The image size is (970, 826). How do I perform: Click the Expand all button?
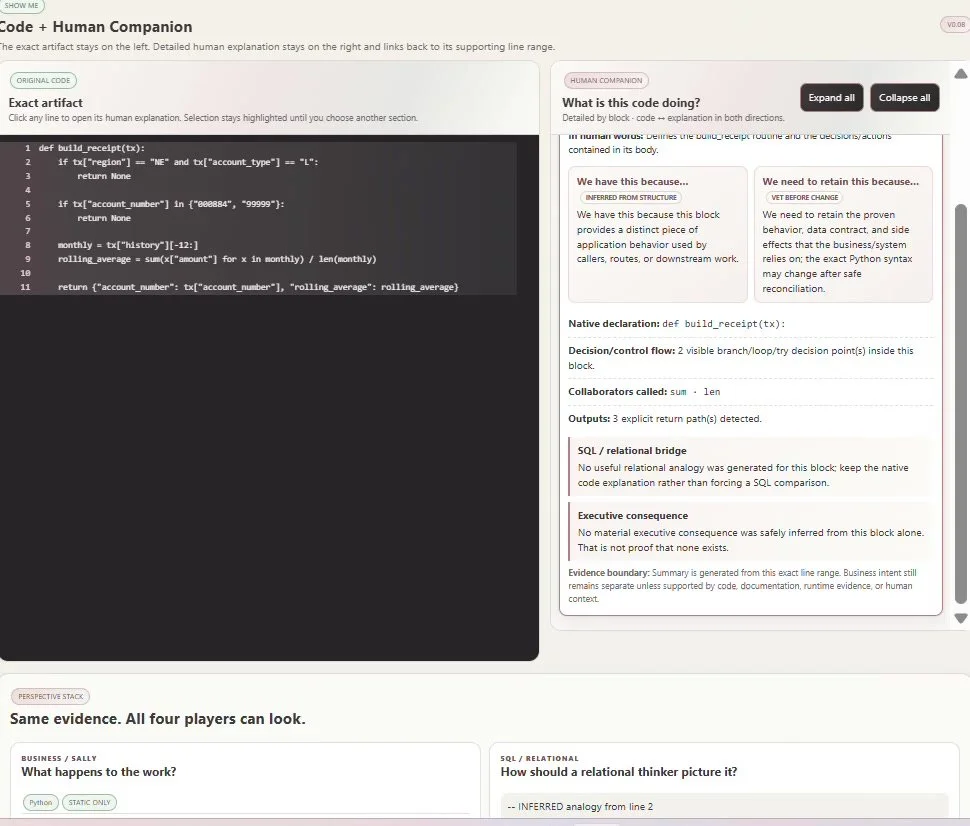831,98
